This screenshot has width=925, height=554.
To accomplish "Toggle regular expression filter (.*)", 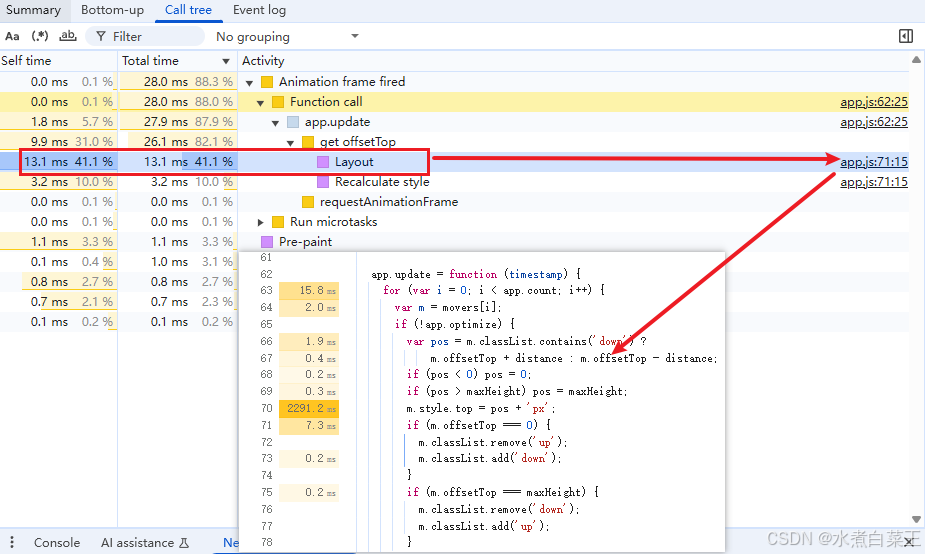I will [40, 37].
